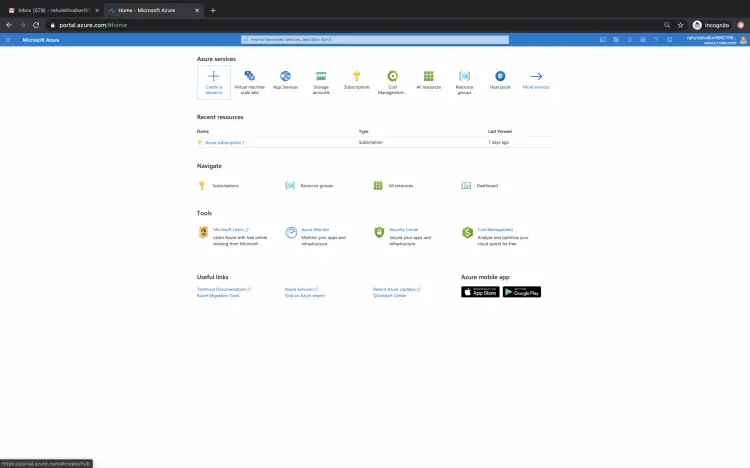
Task: Open Subscriptions key icon in Azure services
Action: click(356, 76)
